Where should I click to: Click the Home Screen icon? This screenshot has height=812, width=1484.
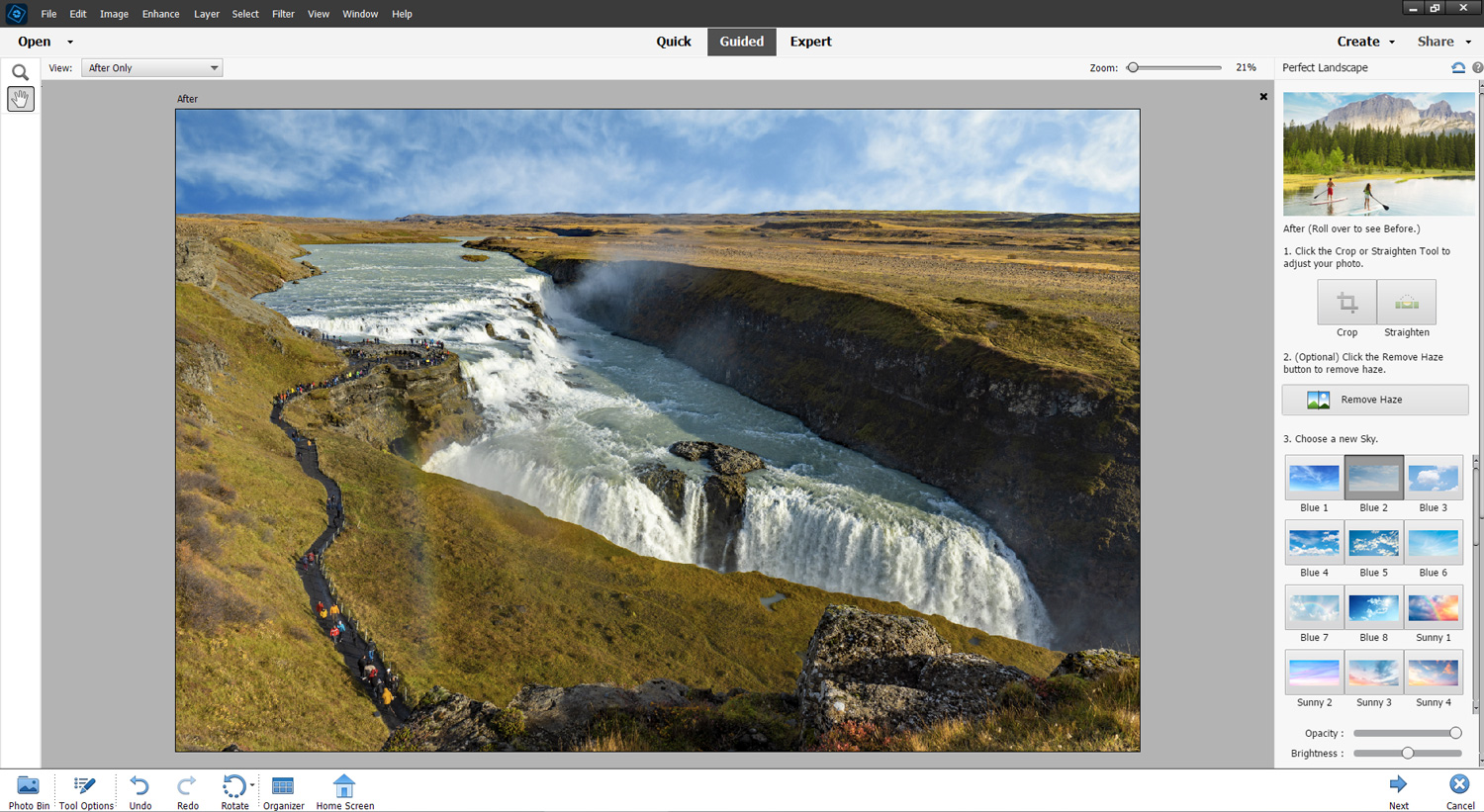[x=343, y=790]
